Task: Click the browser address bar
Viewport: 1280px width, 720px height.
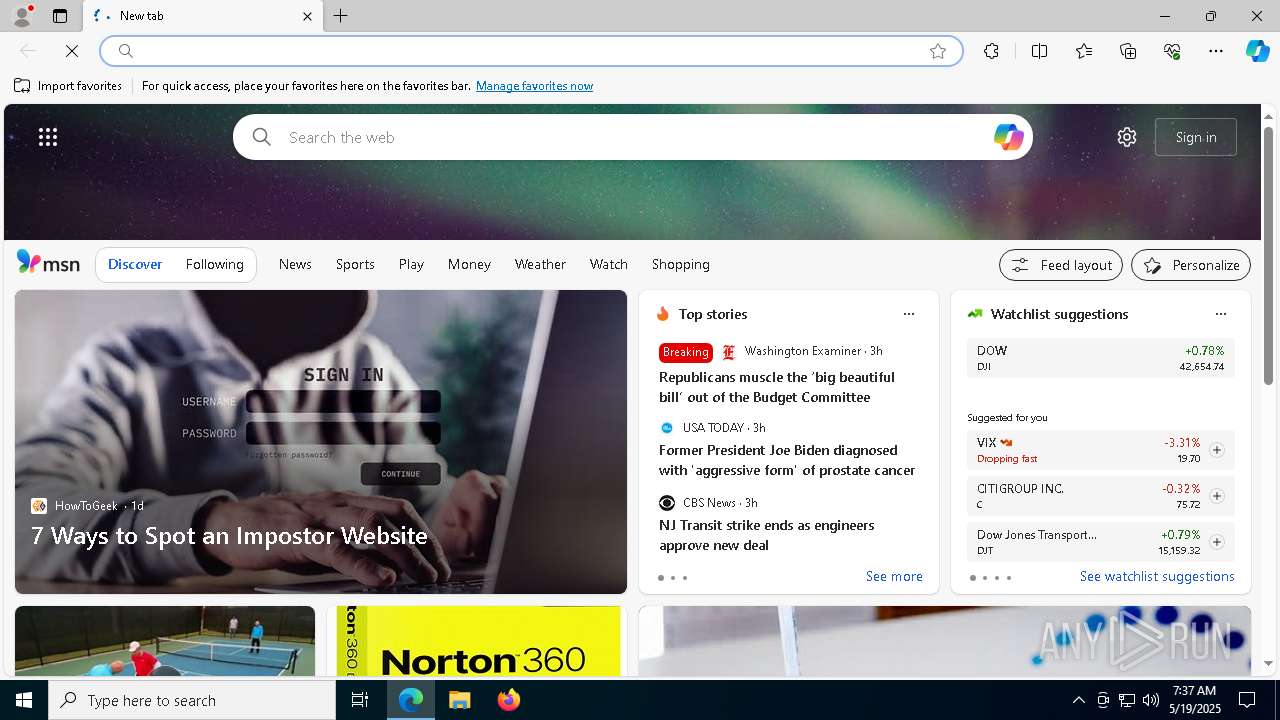Action: tap(530, 51)
